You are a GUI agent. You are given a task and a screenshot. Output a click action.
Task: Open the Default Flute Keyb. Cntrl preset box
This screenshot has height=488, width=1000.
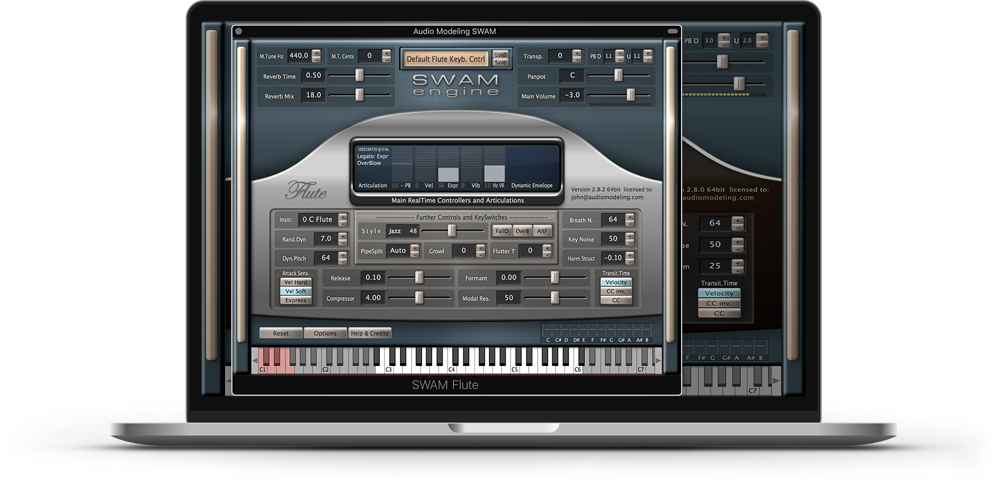(x=446, y=59)
